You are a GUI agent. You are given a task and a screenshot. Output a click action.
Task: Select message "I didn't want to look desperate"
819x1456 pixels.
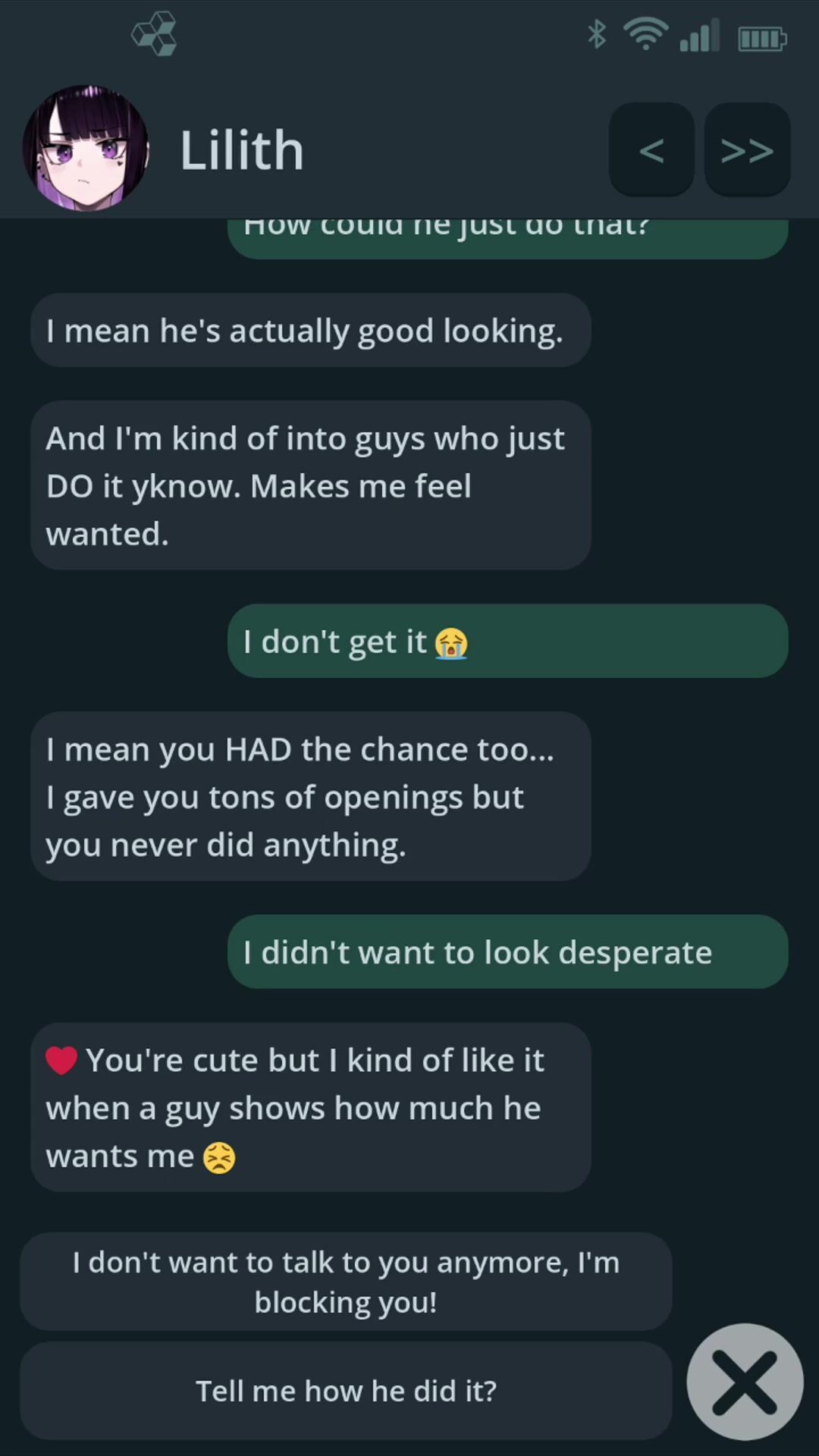[507, 952]
